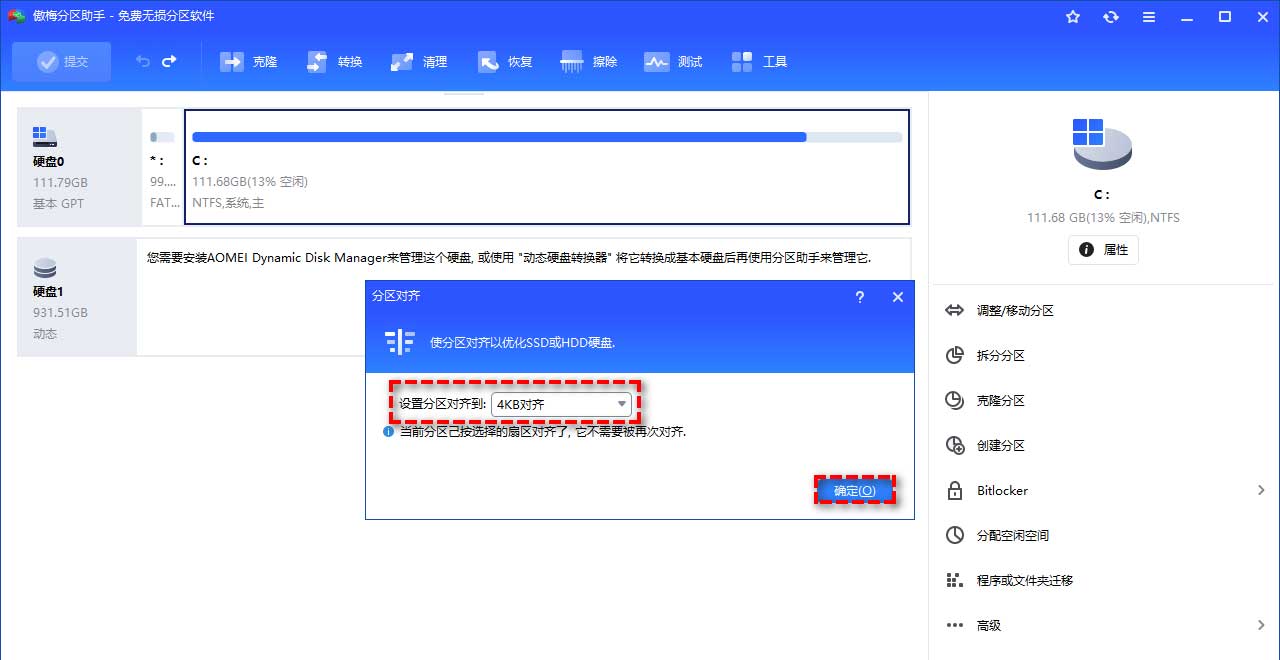This screenshot has height=660, width=1280.
Task: Click the 高级 three-dots icon
Action: coord(955,626)
